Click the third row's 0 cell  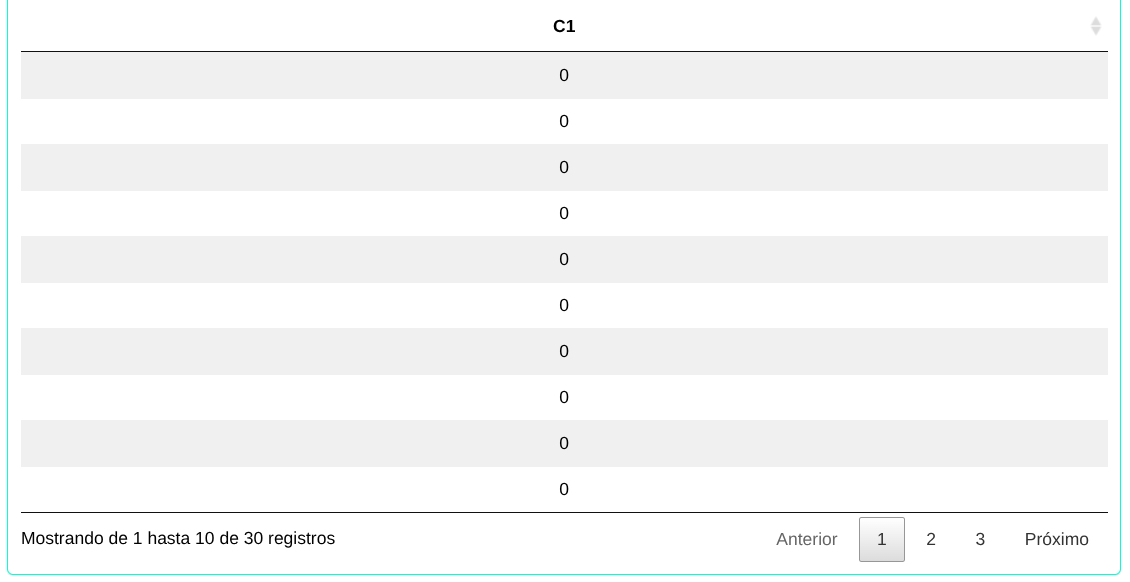(564, 167)
